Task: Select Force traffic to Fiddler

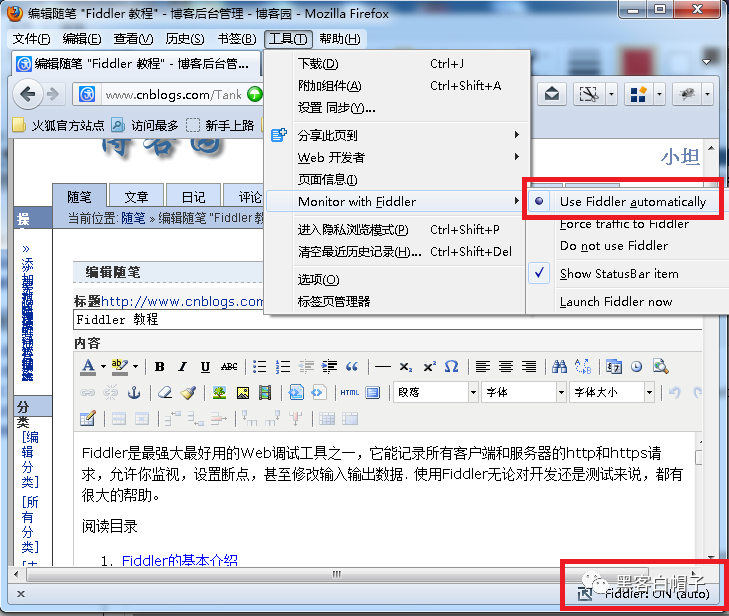Action: (x=624, y=224)
